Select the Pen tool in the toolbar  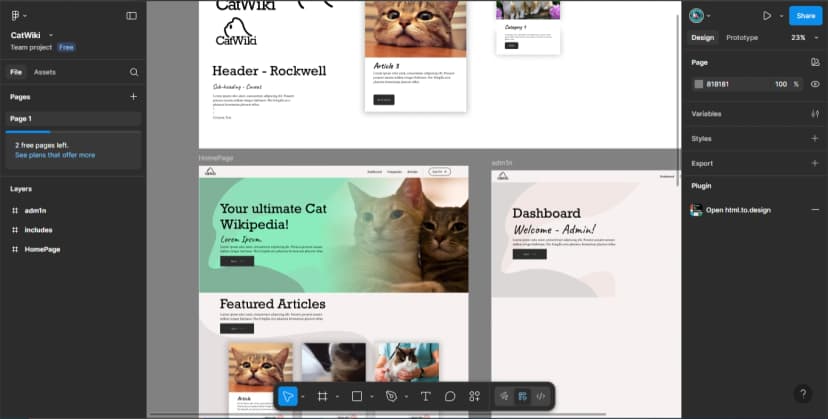click(x=391, y=396)
